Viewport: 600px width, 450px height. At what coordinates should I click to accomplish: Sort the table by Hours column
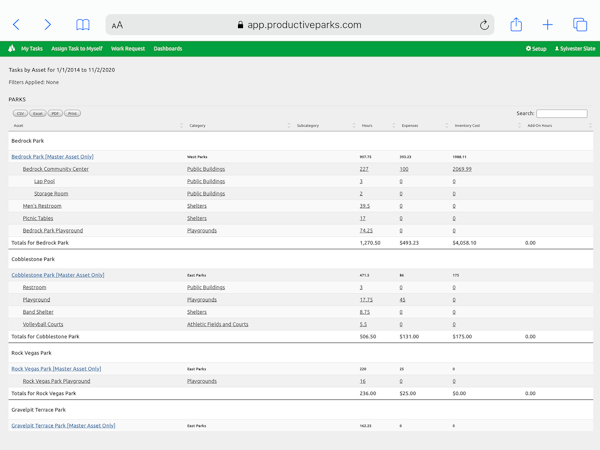pyautogui.click(x=367, y=126)
